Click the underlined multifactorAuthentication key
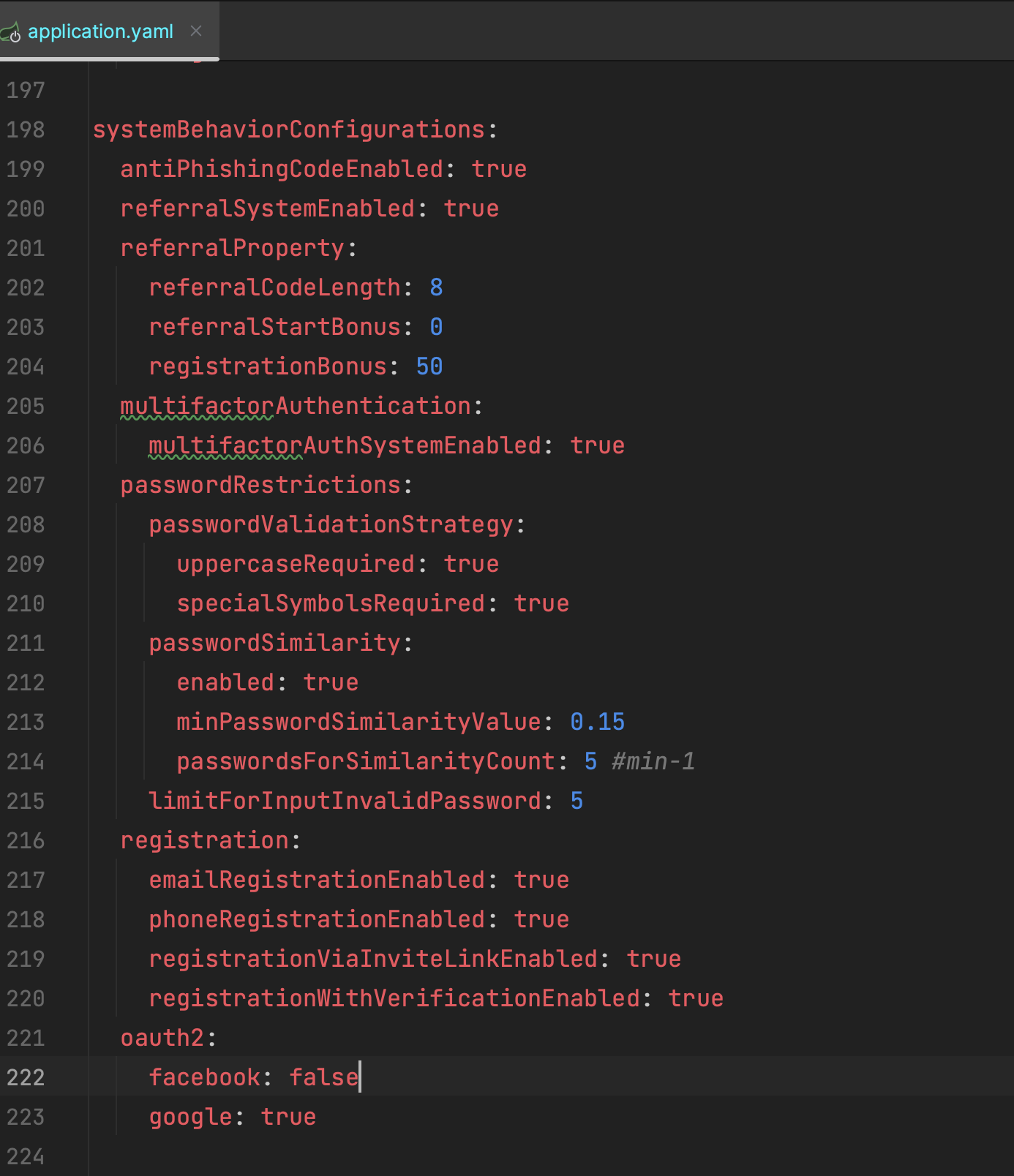1014x1176 pixels. [x=296, y=406]
